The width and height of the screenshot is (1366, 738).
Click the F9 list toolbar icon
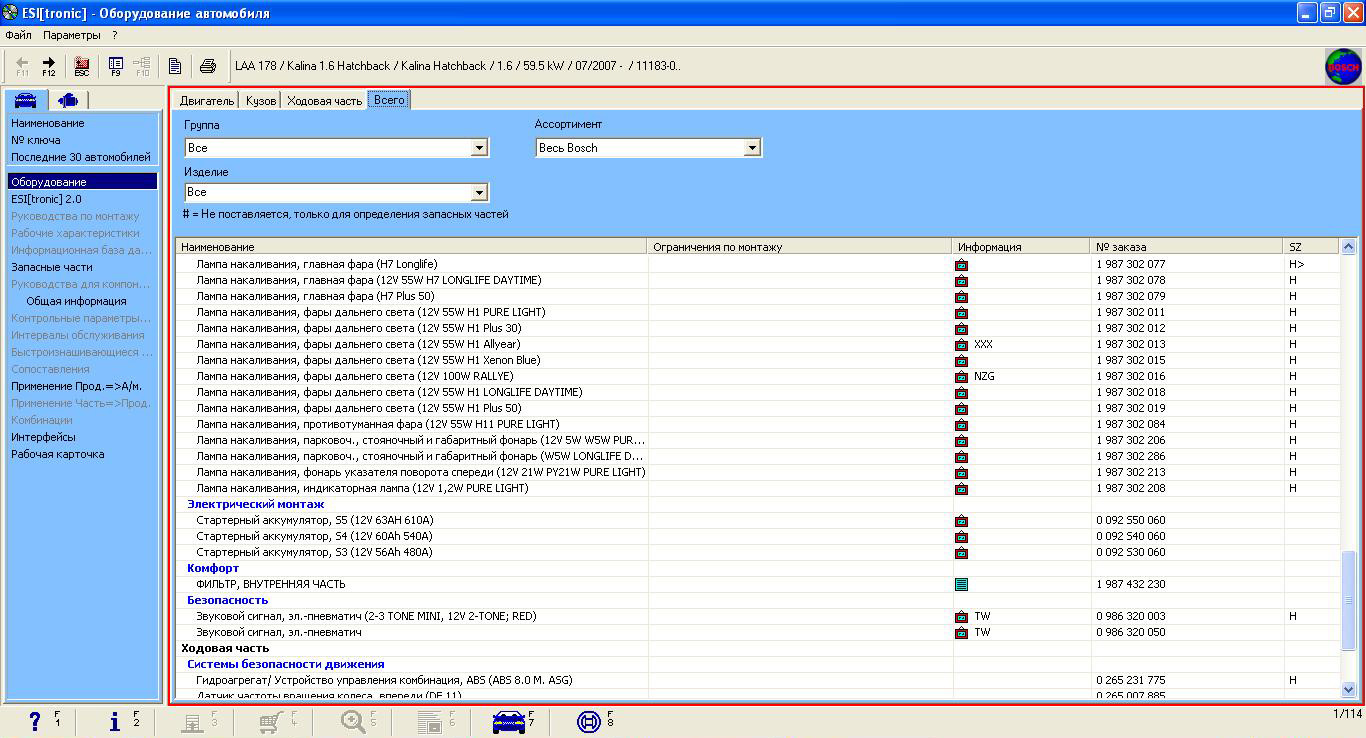pos(116,66)
